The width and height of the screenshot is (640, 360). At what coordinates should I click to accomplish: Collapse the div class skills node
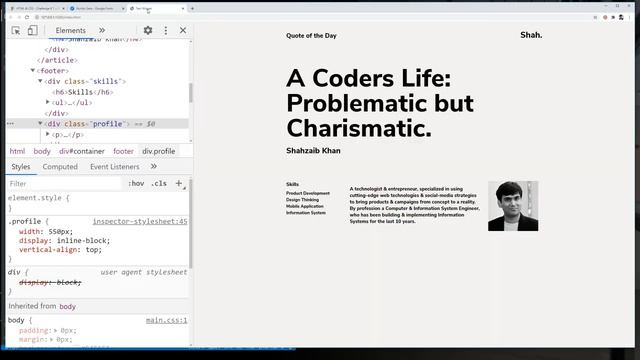point(40,81)
